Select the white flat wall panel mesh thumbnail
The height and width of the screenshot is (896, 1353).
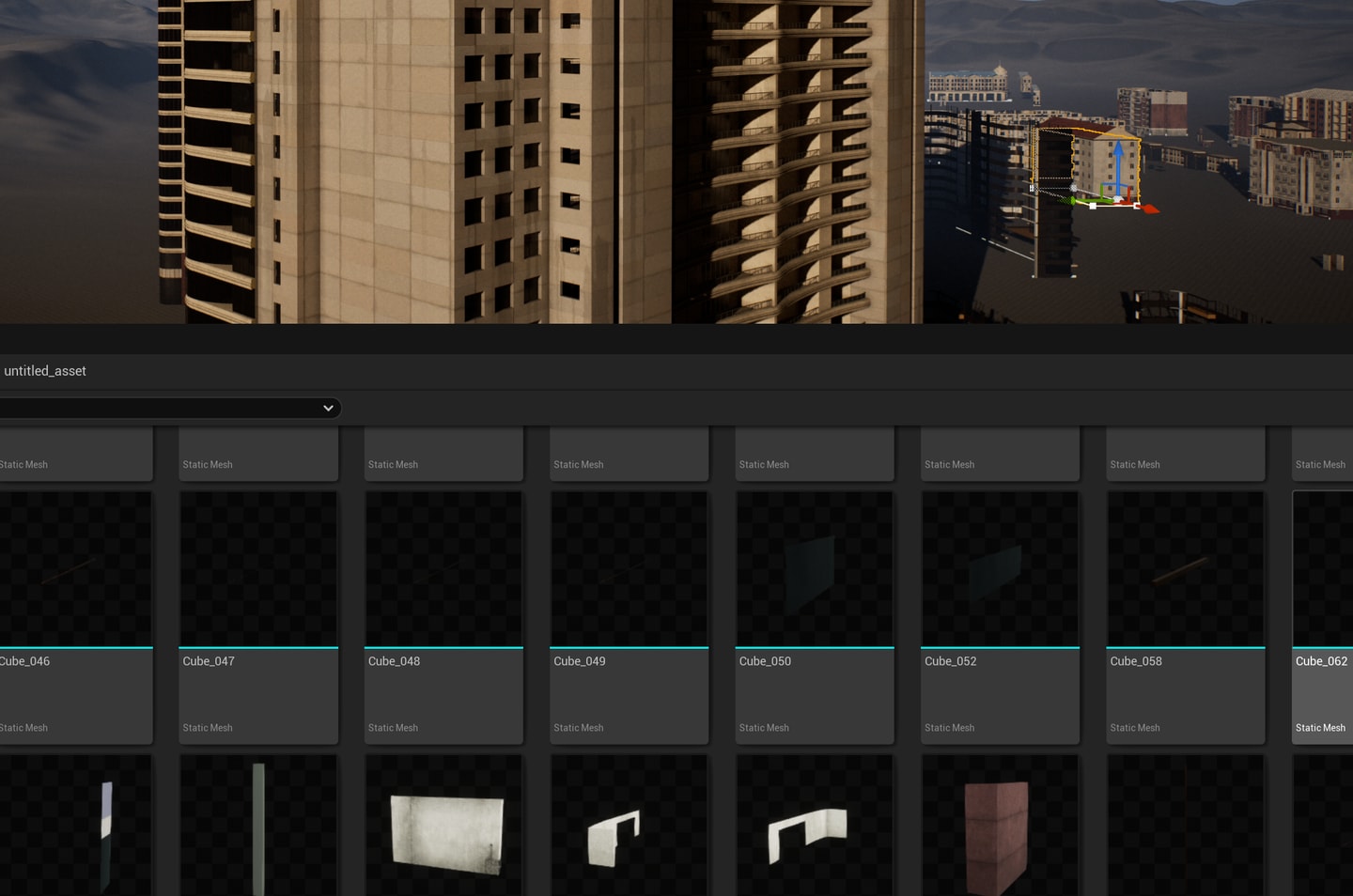point(443,826)
